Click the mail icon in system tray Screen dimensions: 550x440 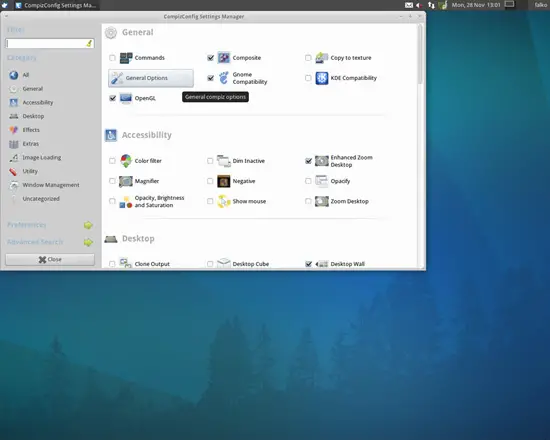pos(409,5)
